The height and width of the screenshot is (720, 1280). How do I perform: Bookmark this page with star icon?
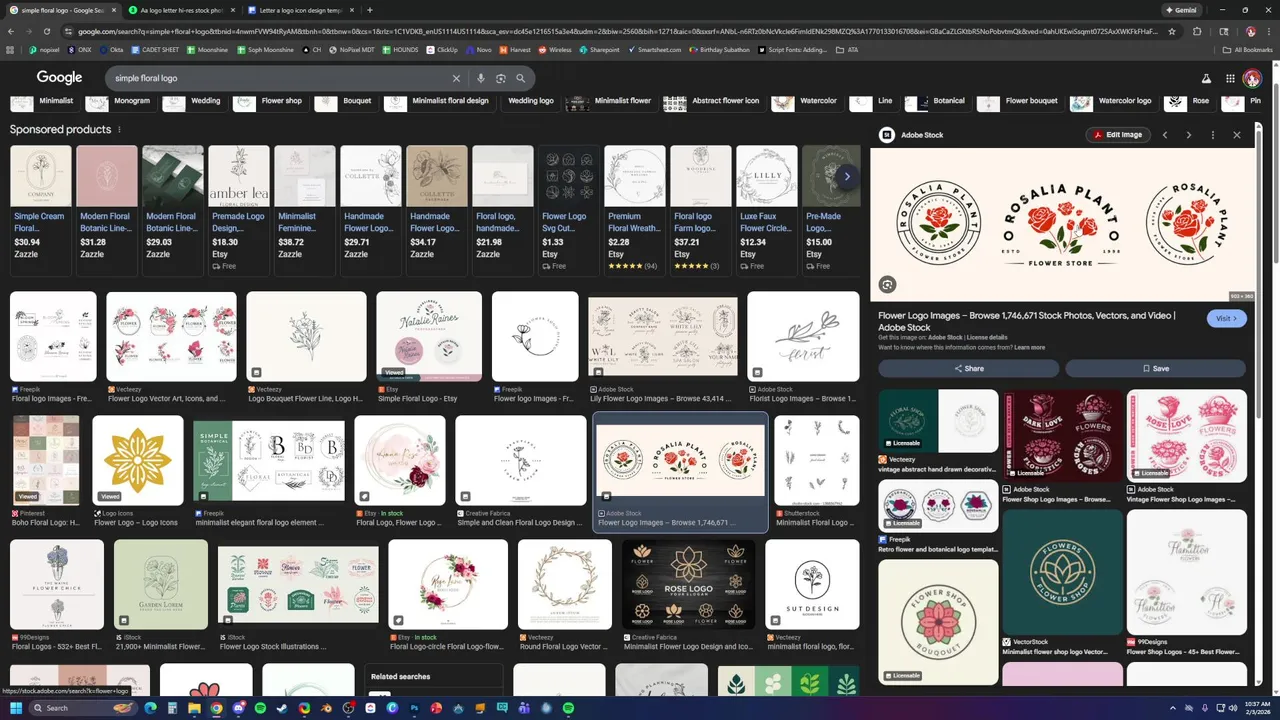[1174, 31]
